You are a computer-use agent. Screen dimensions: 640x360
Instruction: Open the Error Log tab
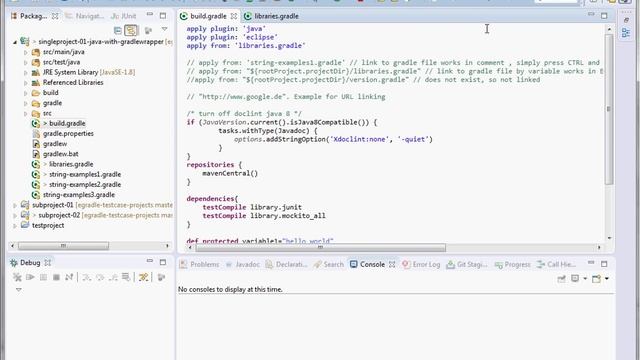[x=421, y=264]
